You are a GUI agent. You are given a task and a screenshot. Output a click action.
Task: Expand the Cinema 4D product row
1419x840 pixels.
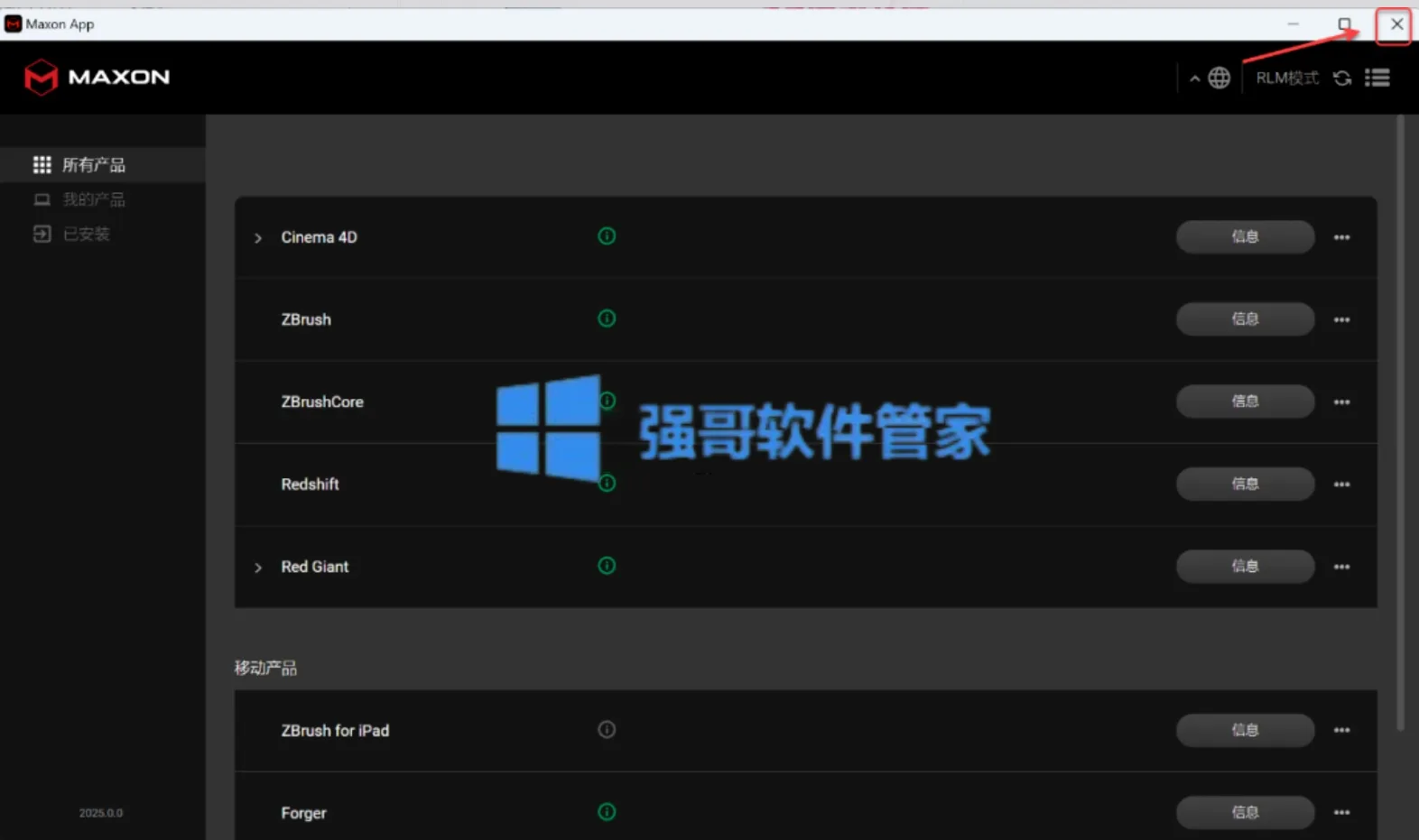(258, 238)
